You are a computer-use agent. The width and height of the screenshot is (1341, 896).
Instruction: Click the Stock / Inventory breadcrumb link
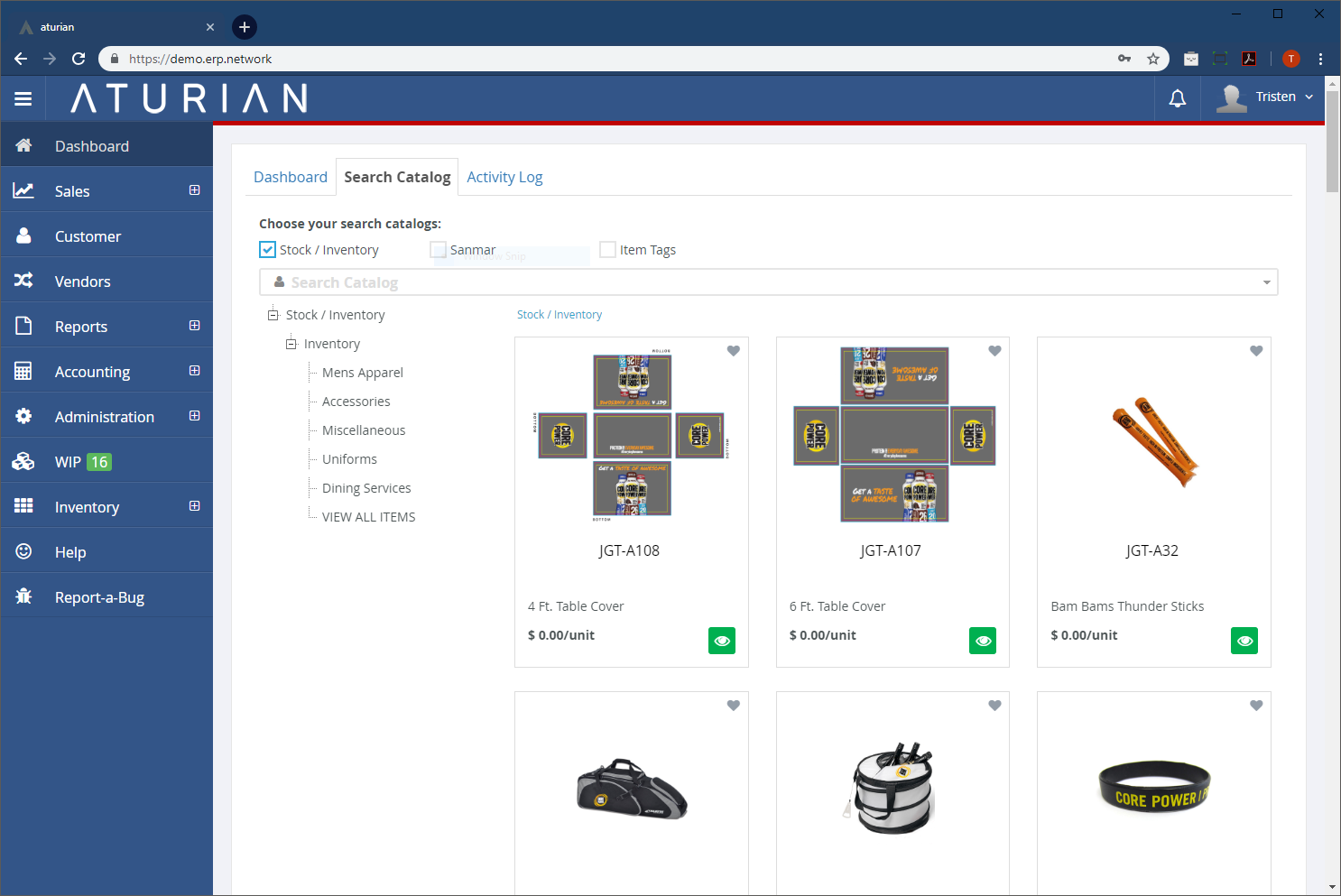(559, 315)
